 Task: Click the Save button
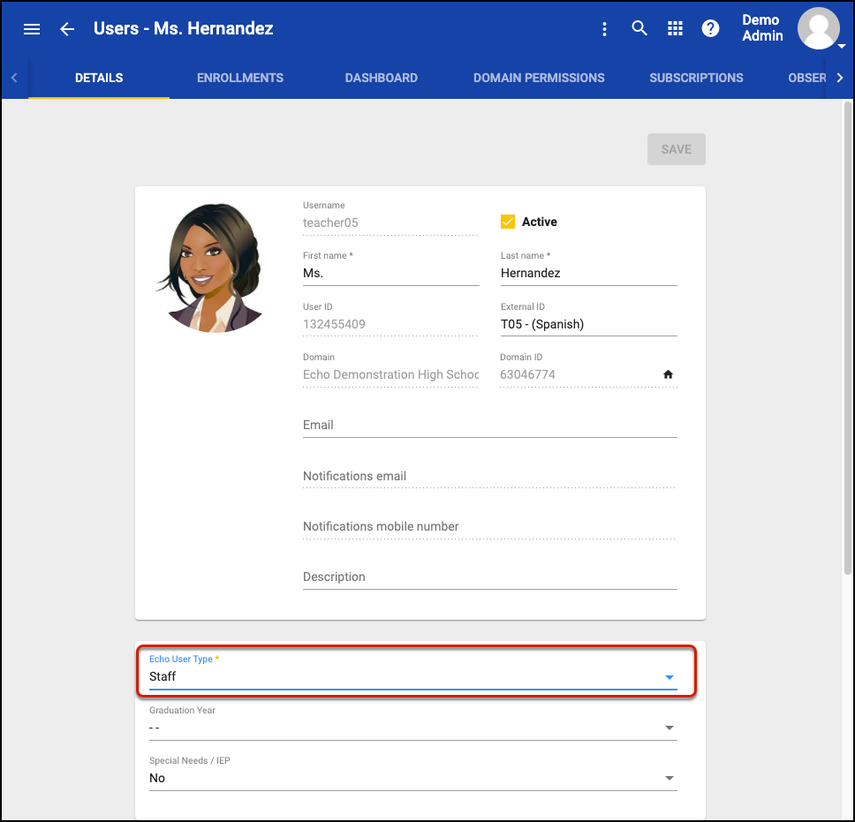[676, 149]
